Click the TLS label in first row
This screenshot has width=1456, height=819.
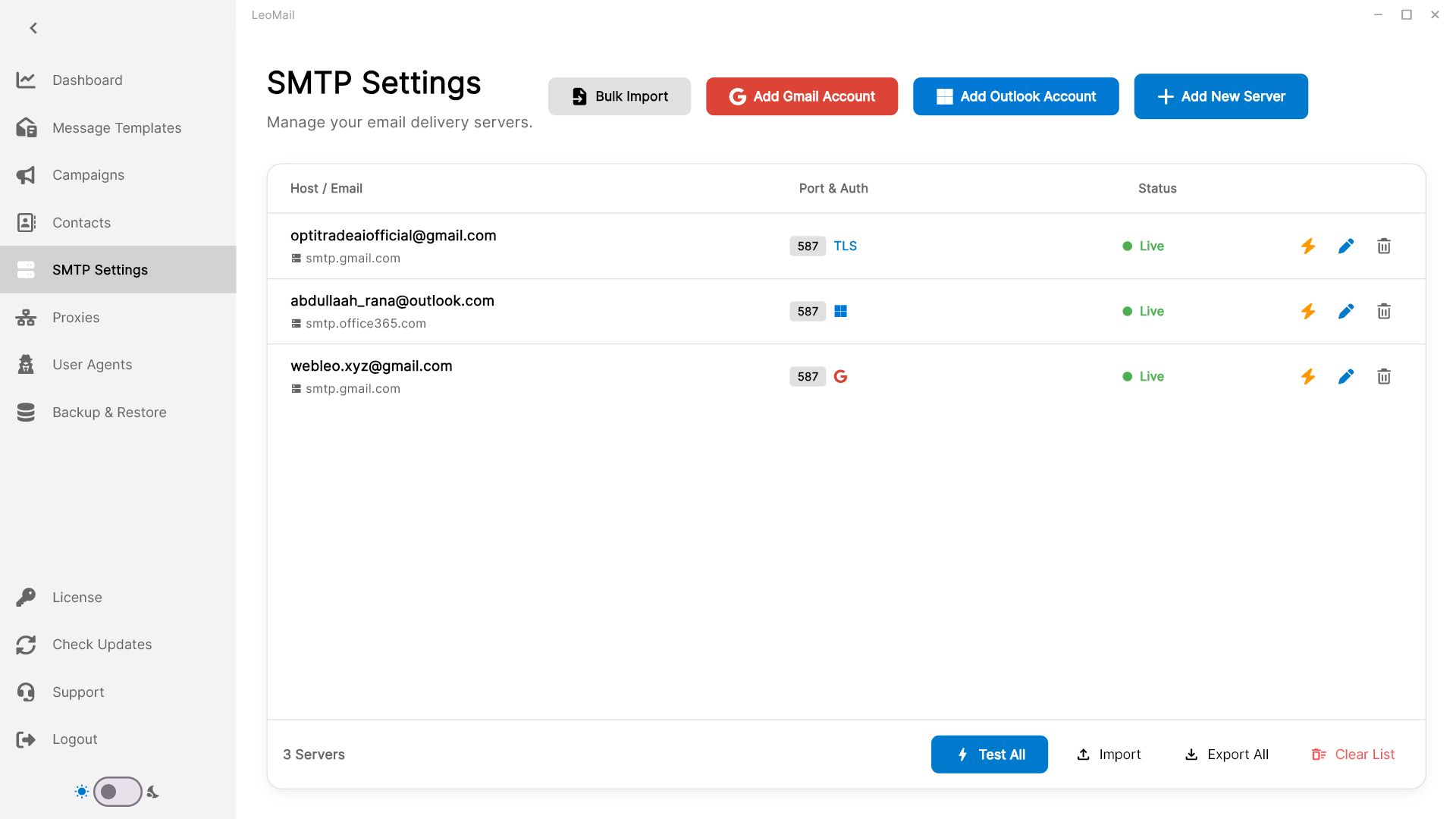tap(845, 246)
